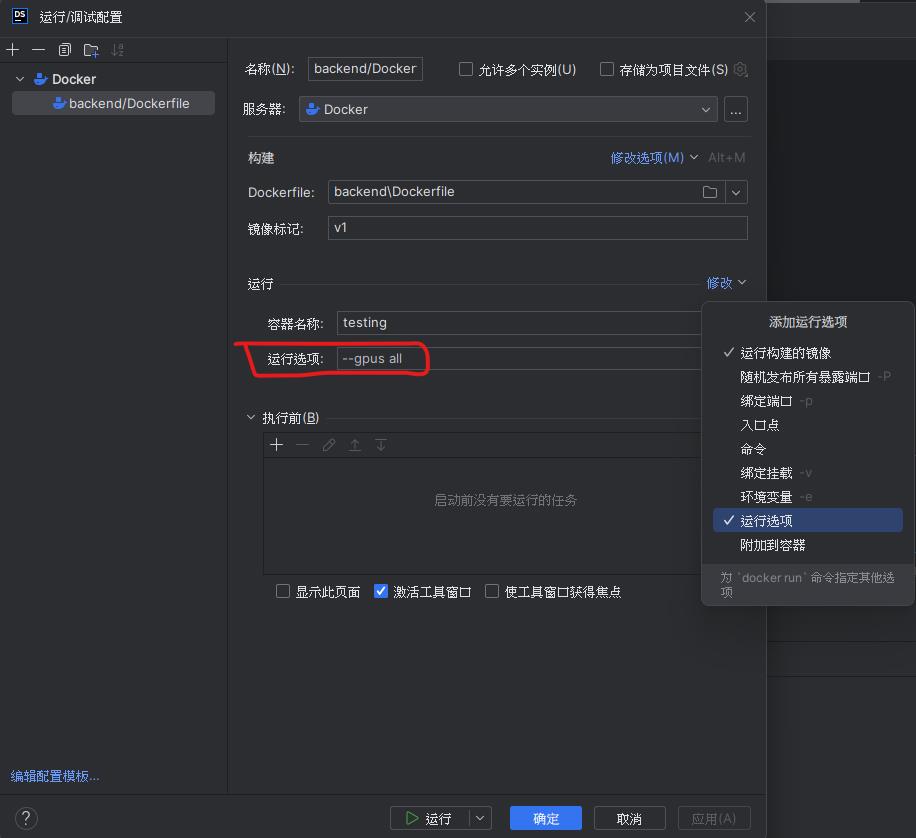Open the Docker server dropdown
916x838 pixels.
click(x=508, y=109)
